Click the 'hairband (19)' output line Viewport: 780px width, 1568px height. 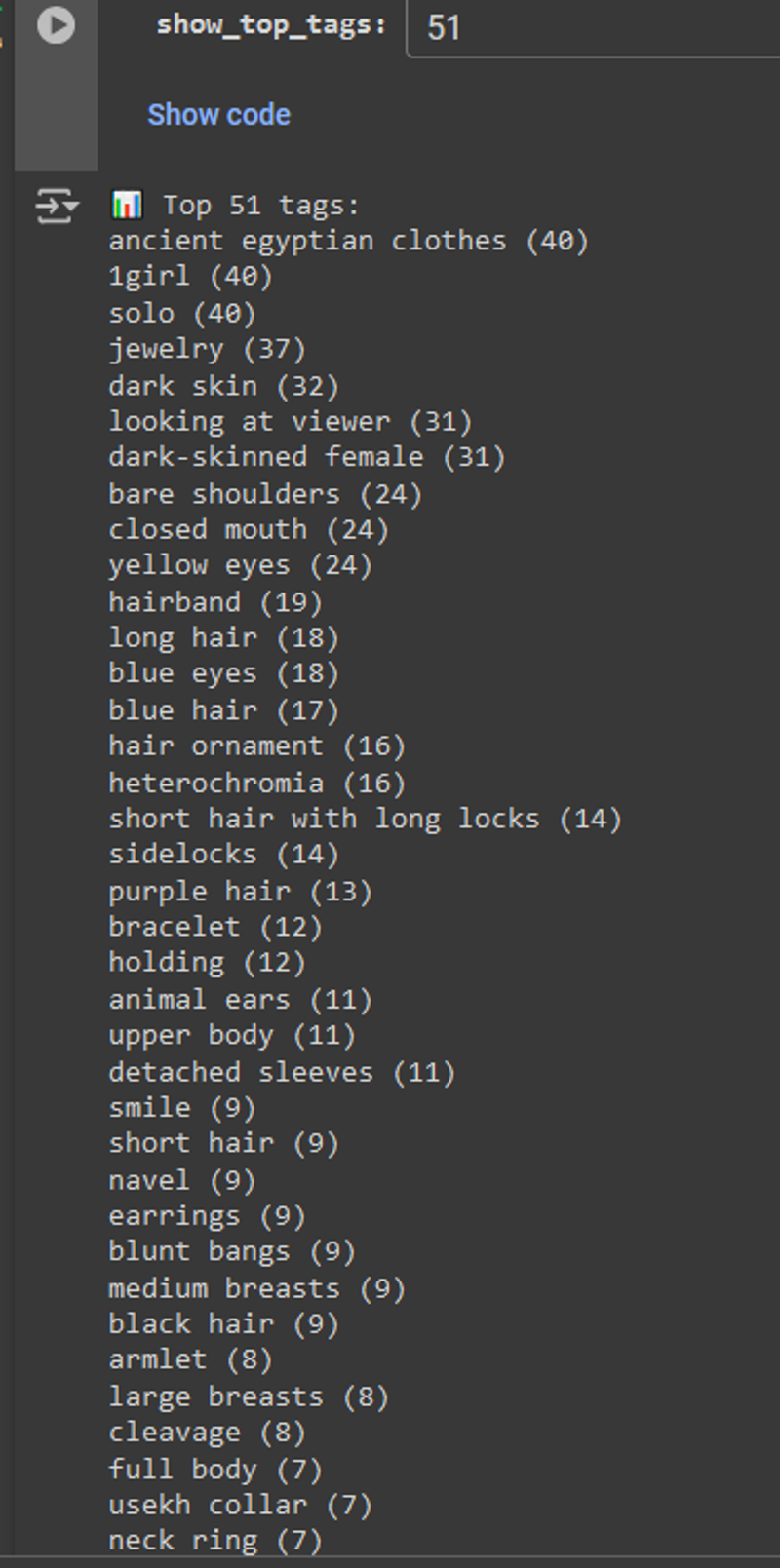coord(214,602)
